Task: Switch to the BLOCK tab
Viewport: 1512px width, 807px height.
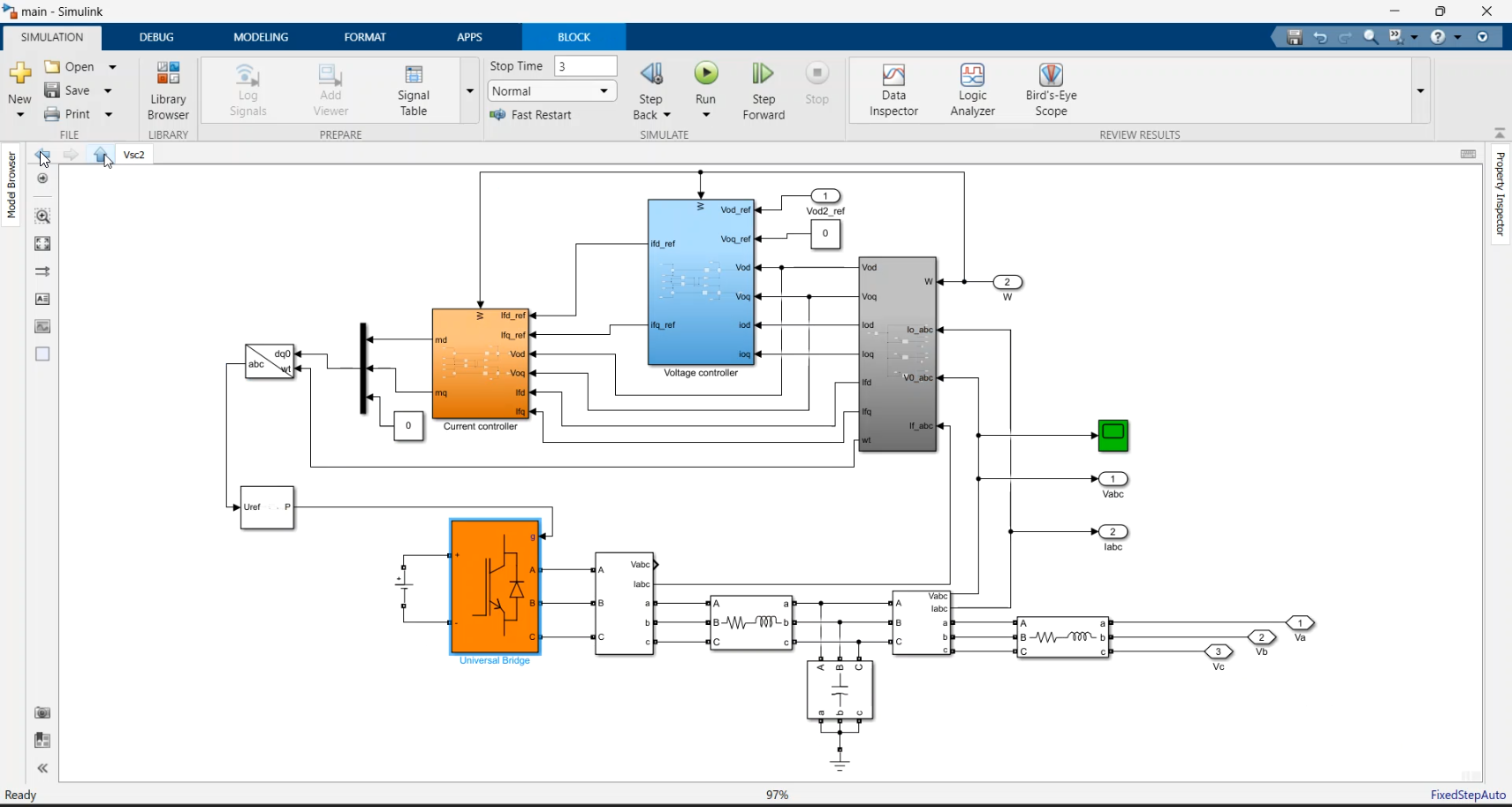Action: 574,37
